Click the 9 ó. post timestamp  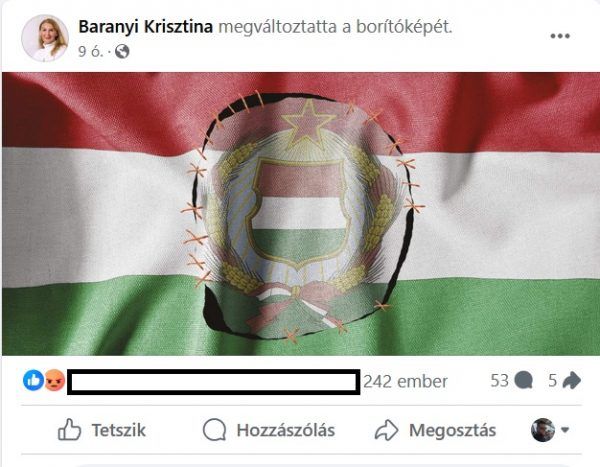[91, 51]
